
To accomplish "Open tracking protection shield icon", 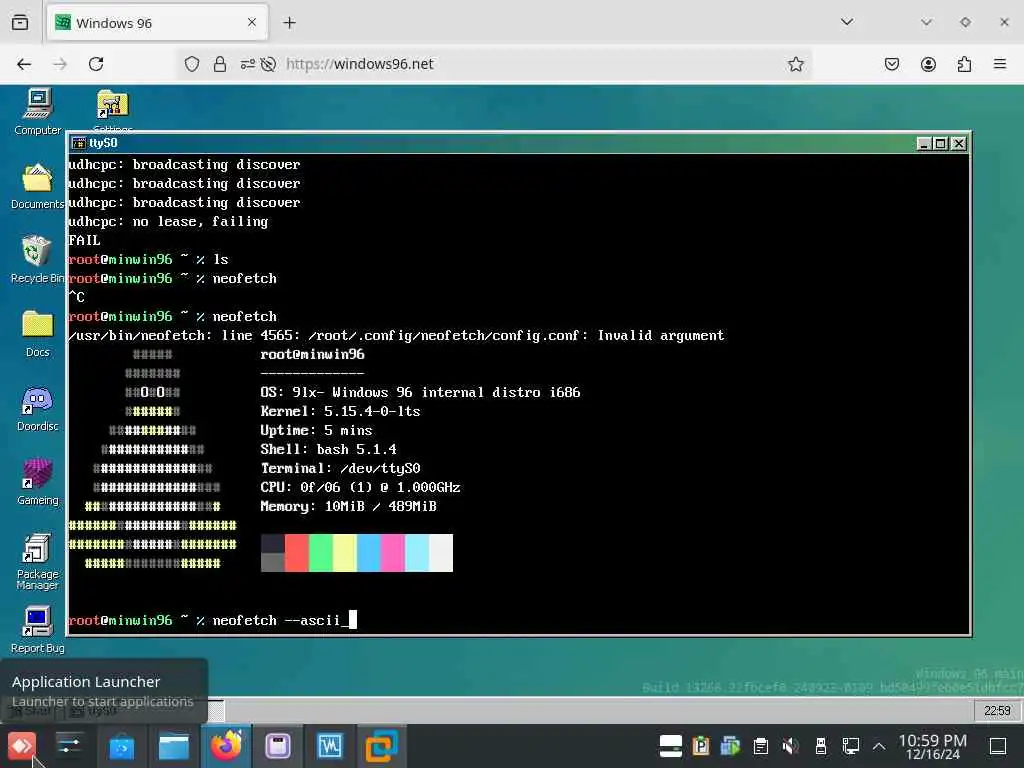I will pyautogui.click(x=191, y=64).
